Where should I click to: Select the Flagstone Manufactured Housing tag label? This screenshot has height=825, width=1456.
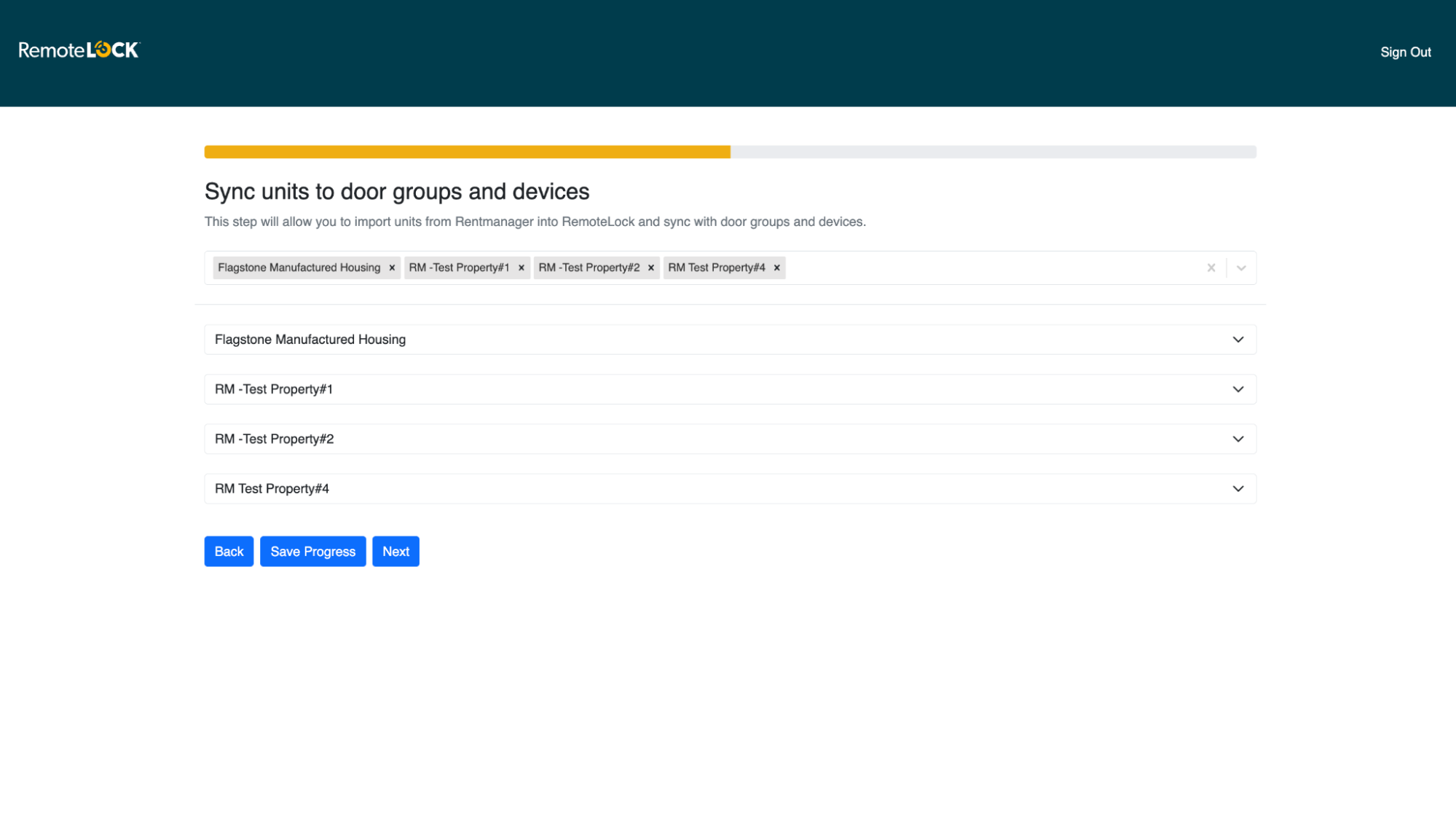point(299,267)
